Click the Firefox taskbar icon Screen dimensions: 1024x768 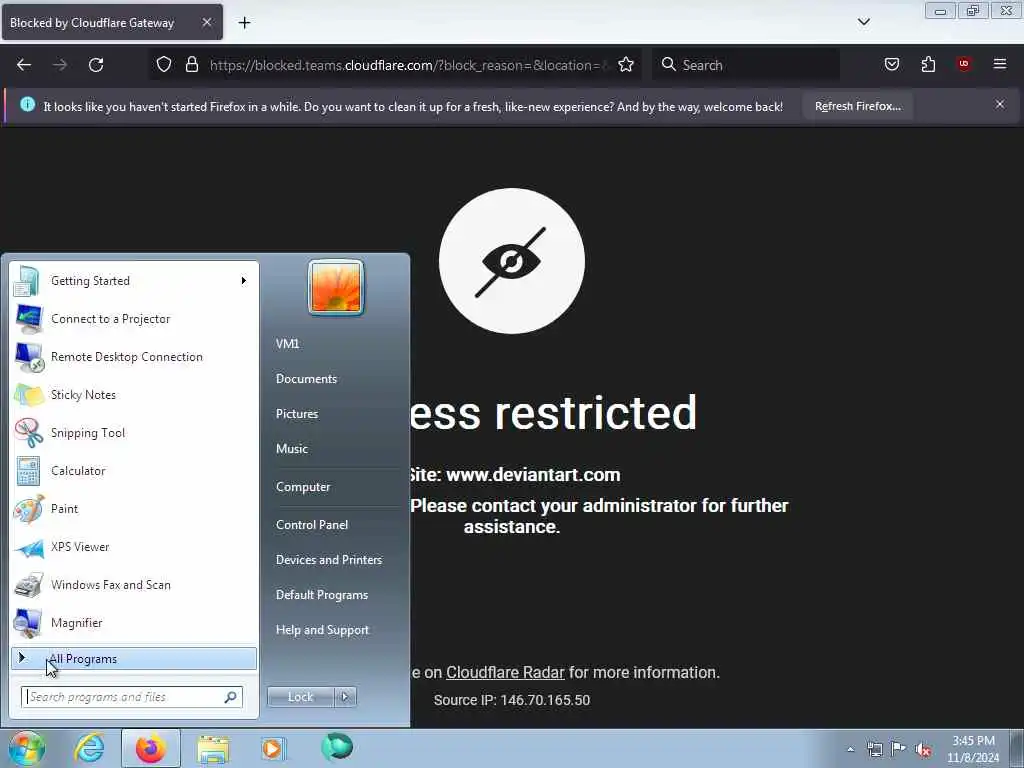coord(151,748)
